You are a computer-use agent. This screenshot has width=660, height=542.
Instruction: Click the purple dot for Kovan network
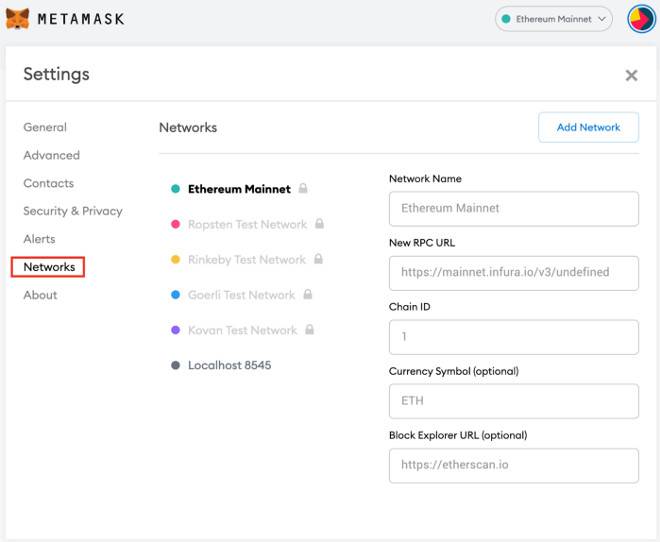tap(176, 330)
